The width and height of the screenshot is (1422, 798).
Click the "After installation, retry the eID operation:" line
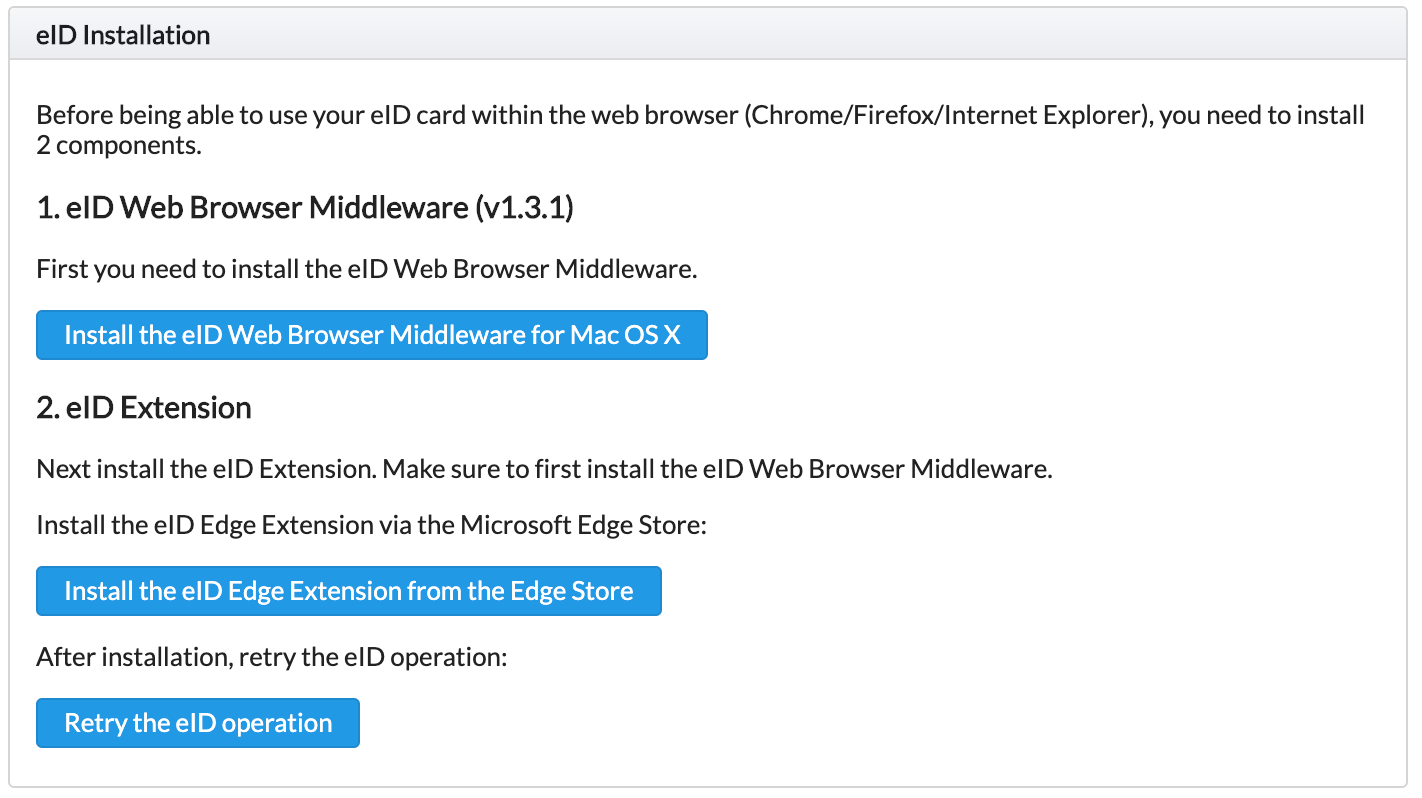[x=272, y=657]
